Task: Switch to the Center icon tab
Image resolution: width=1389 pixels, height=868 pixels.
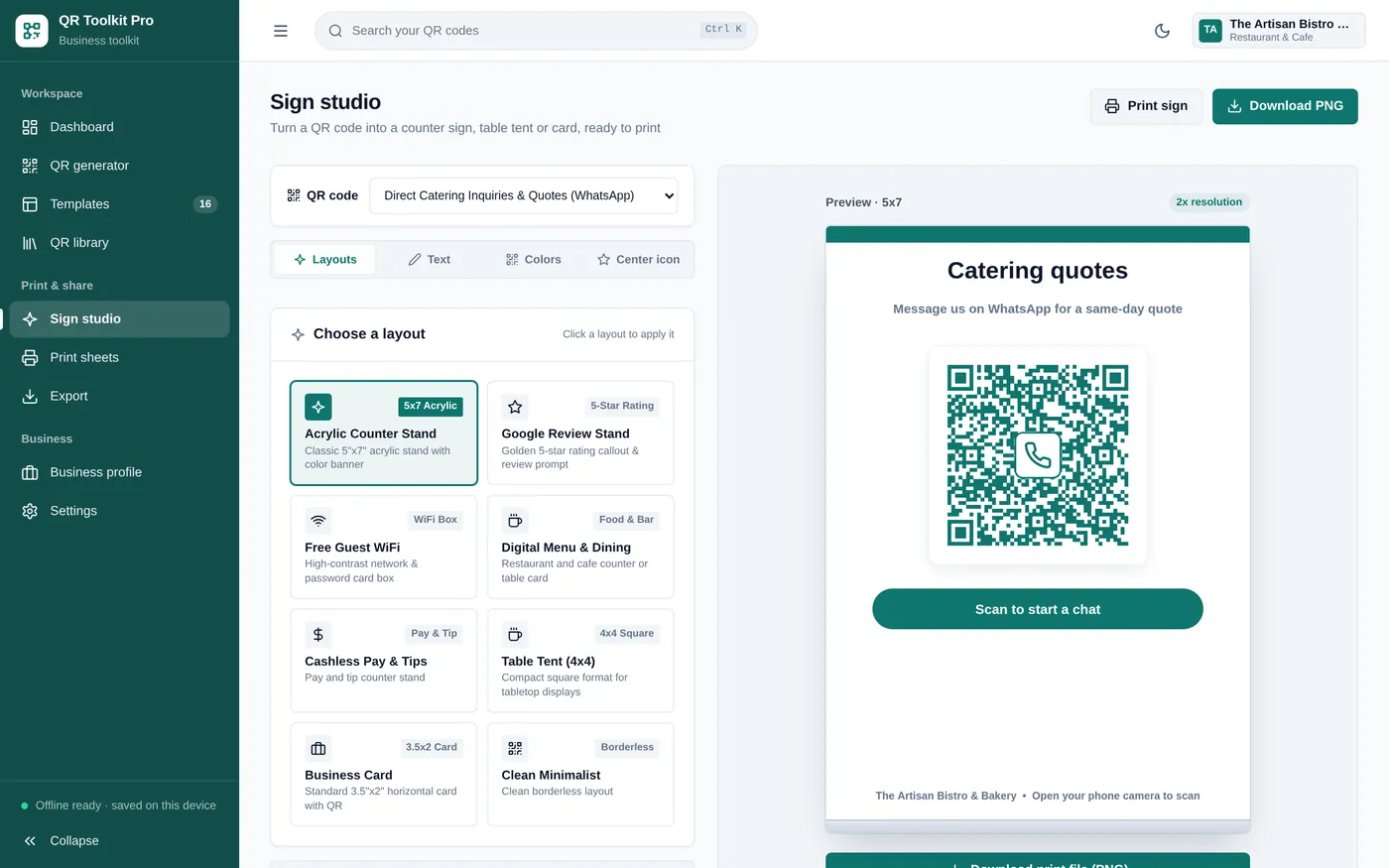Action: [639, 260]
